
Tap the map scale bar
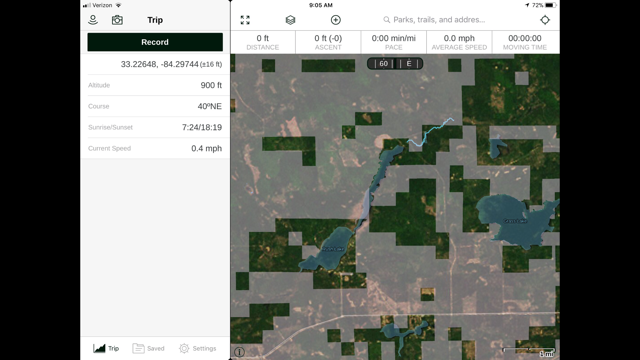529,351
